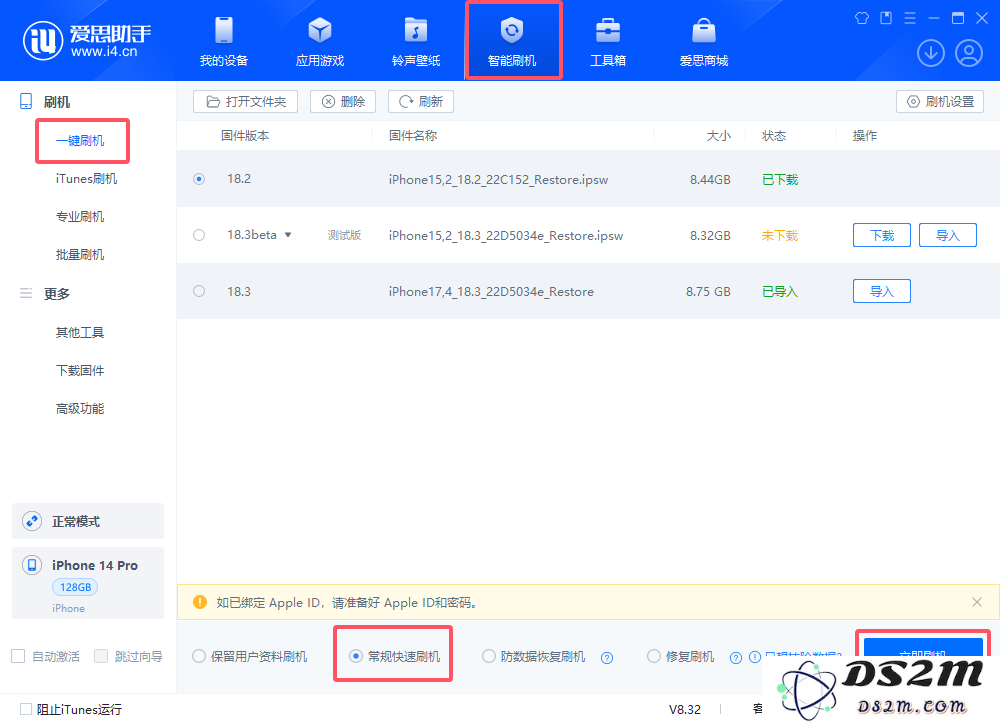Screen dimensions: 1000x724
Task: Click the 刷机 section header
Action: coord(57,102)
